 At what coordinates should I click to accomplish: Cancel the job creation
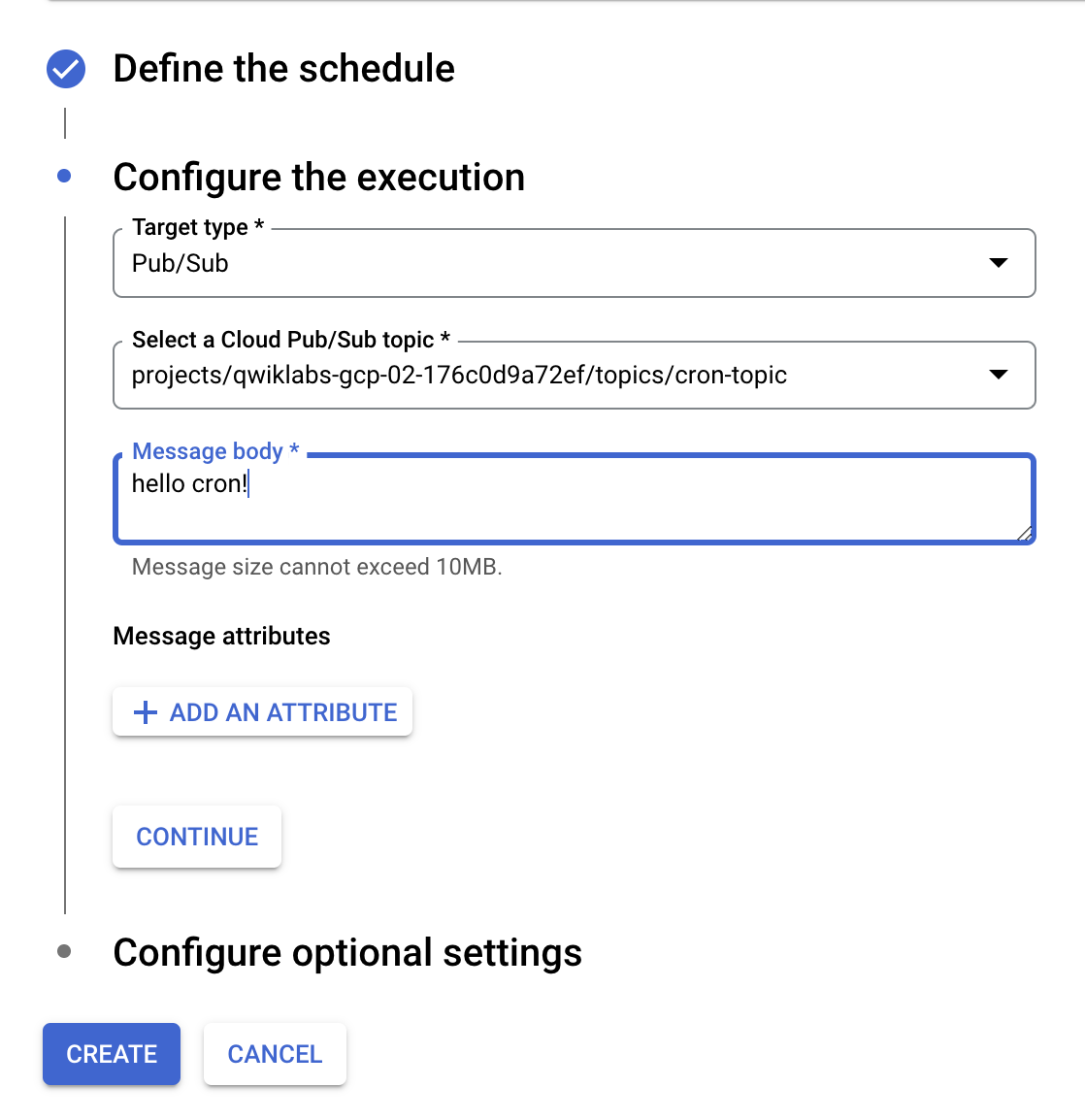[x=275, y=1054]
